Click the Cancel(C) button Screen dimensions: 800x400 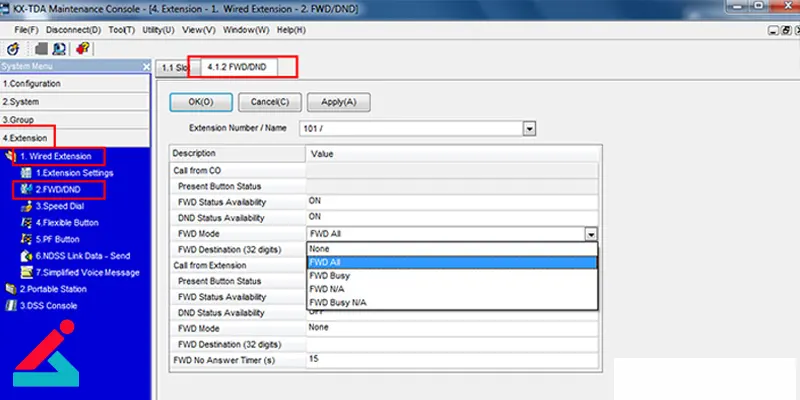click(270, 102)
